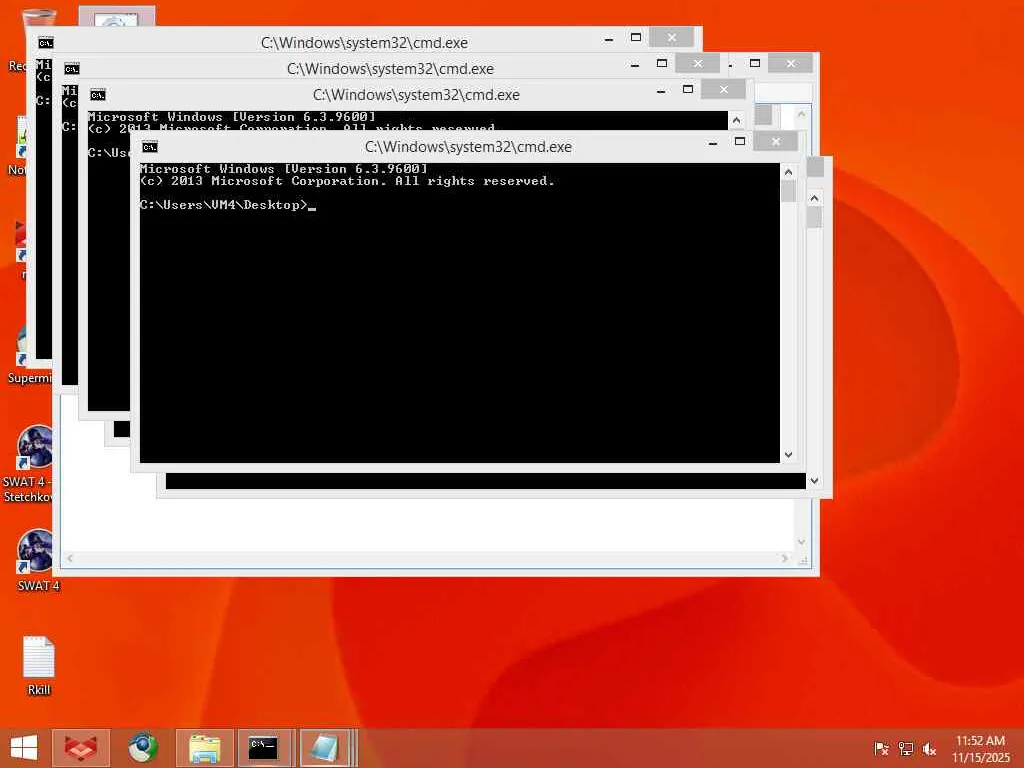Close the white background window behind the cmd windows
Viewport: 1024px width, 768px height.
(791, 63)
